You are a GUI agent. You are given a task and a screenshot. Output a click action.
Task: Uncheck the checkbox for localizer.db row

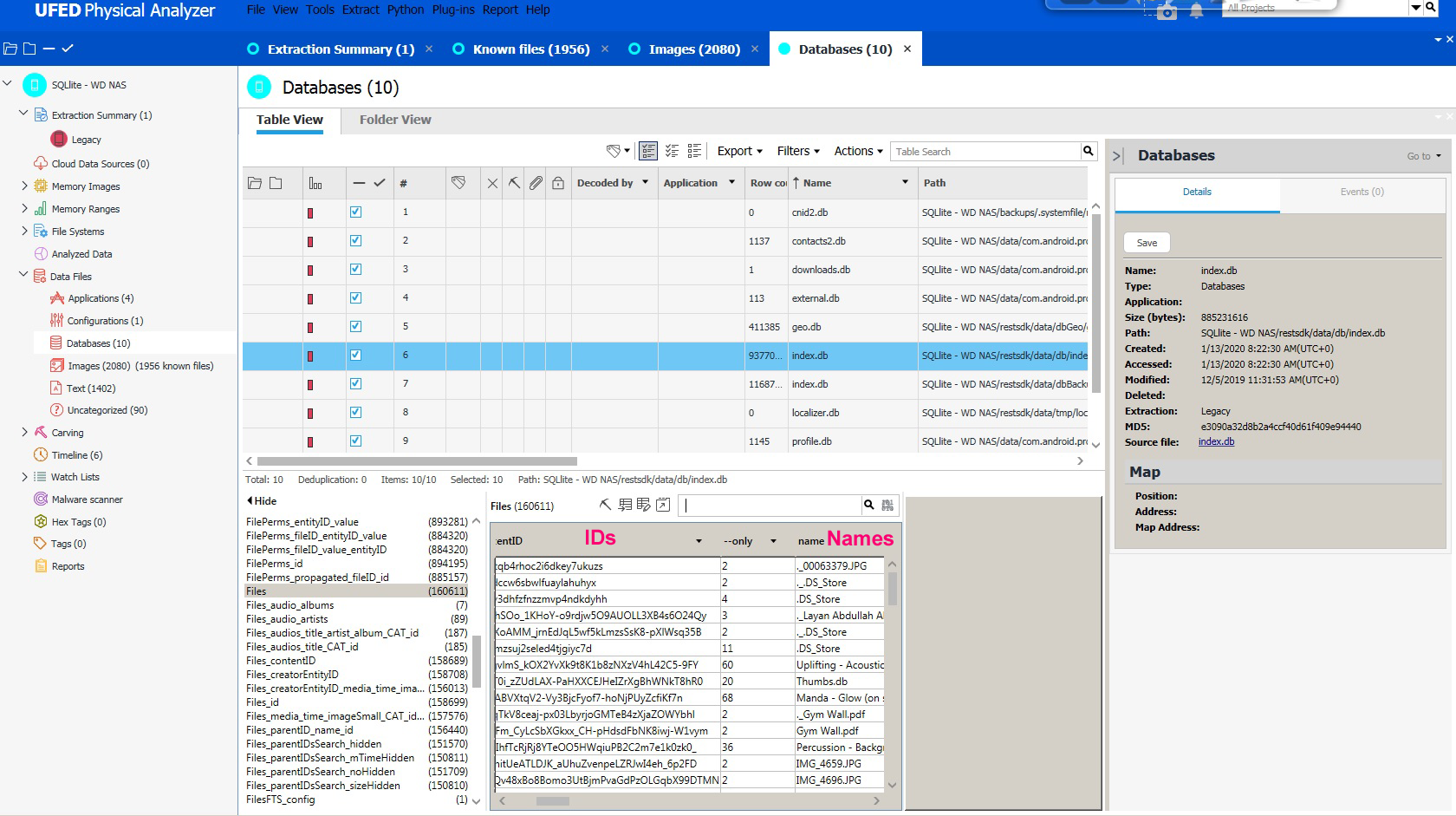[x=355, y=412]
